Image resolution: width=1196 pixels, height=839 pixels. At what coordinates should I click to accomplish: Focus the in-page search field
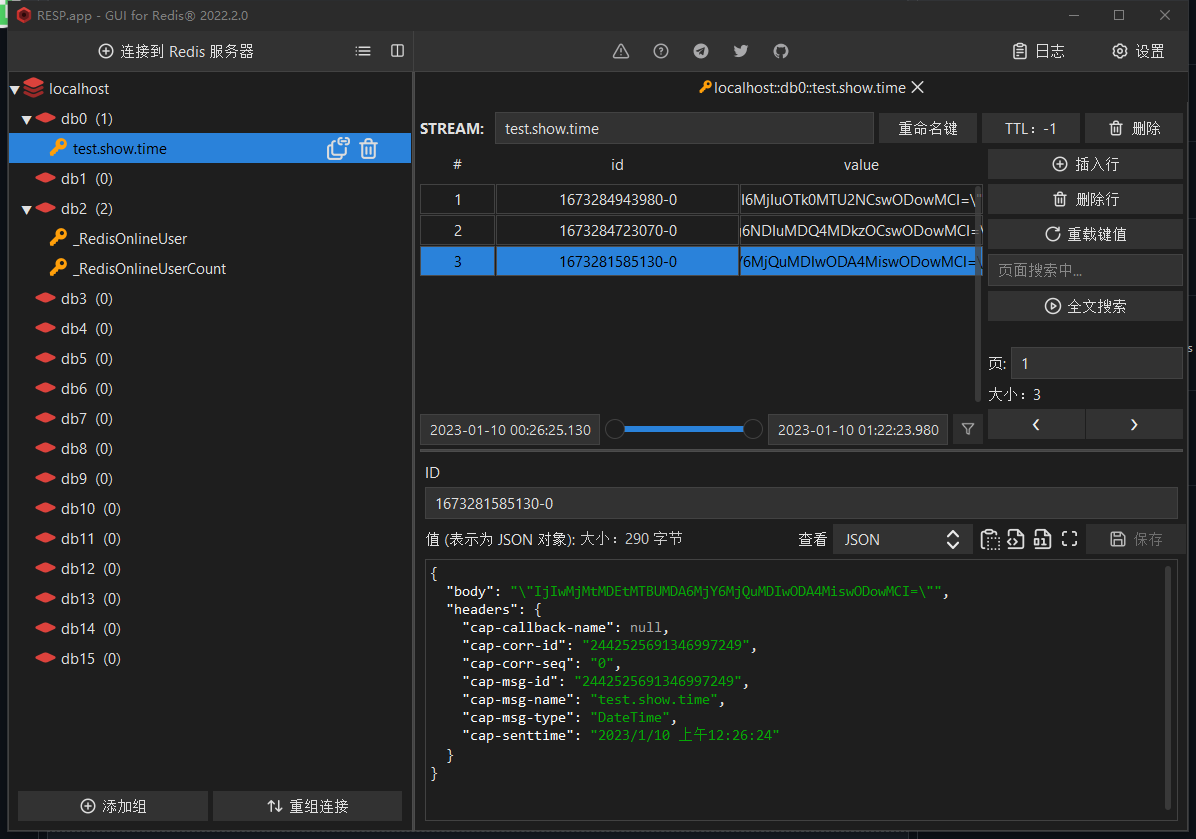tap(1085, 270)
